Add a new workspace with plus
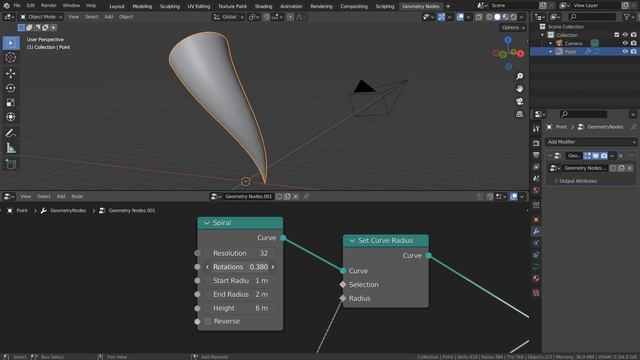Screen dimensions: 640x360 pyautogui.click(x=448, y=6)
